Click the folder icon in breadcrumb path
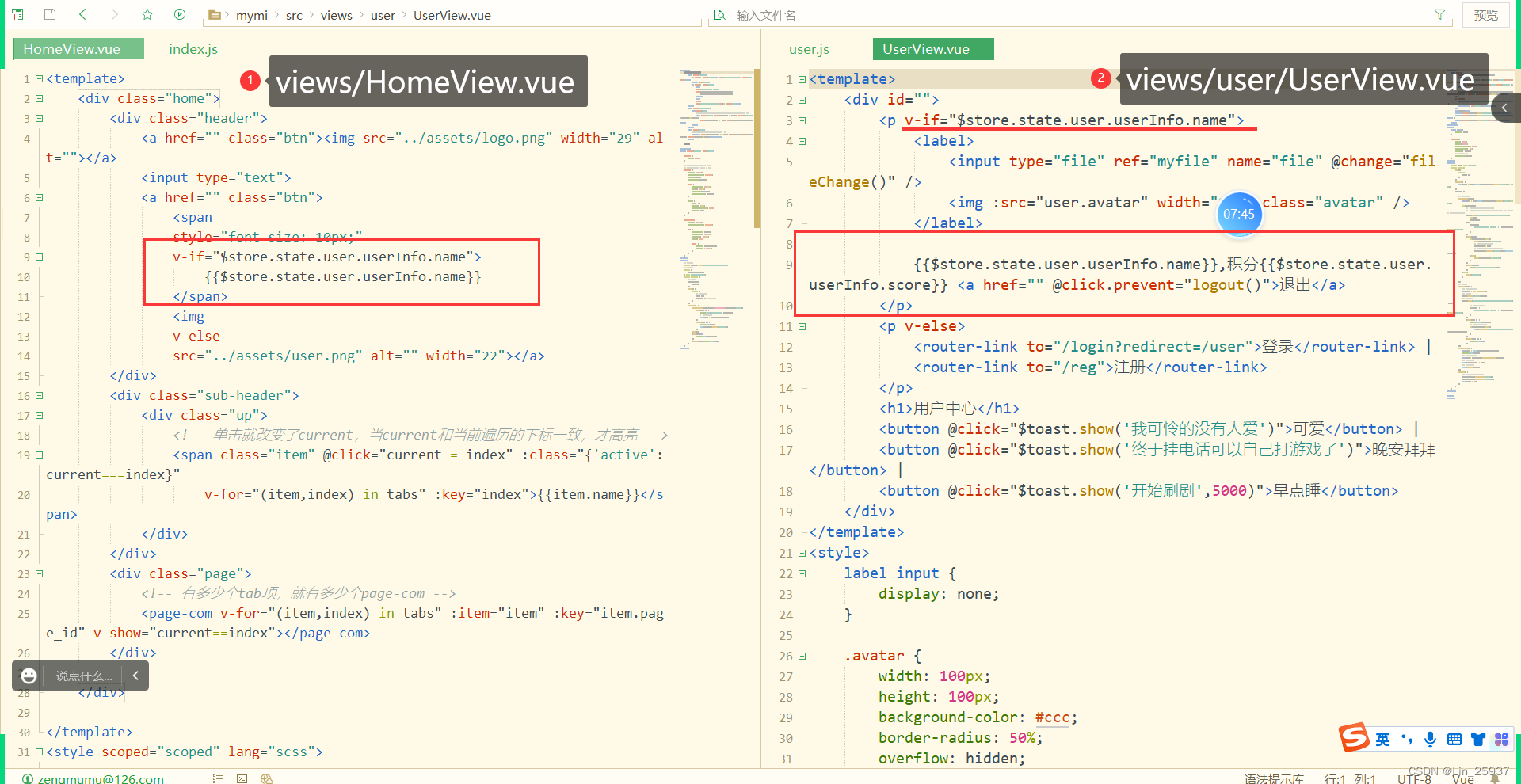1521x784 pixels. pos(214,15)
